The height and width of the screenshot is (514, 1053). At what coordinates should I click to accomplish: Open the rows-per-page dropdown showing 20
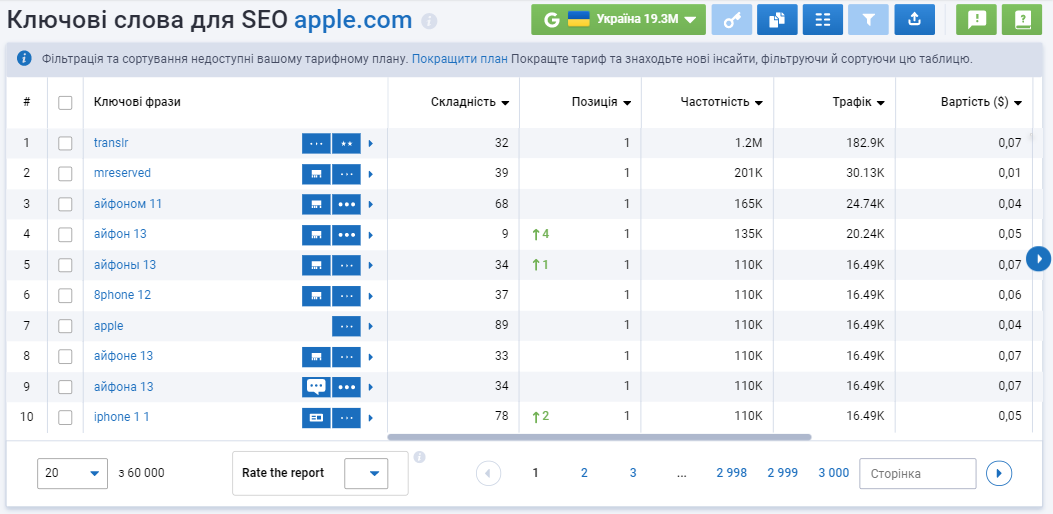73,473
